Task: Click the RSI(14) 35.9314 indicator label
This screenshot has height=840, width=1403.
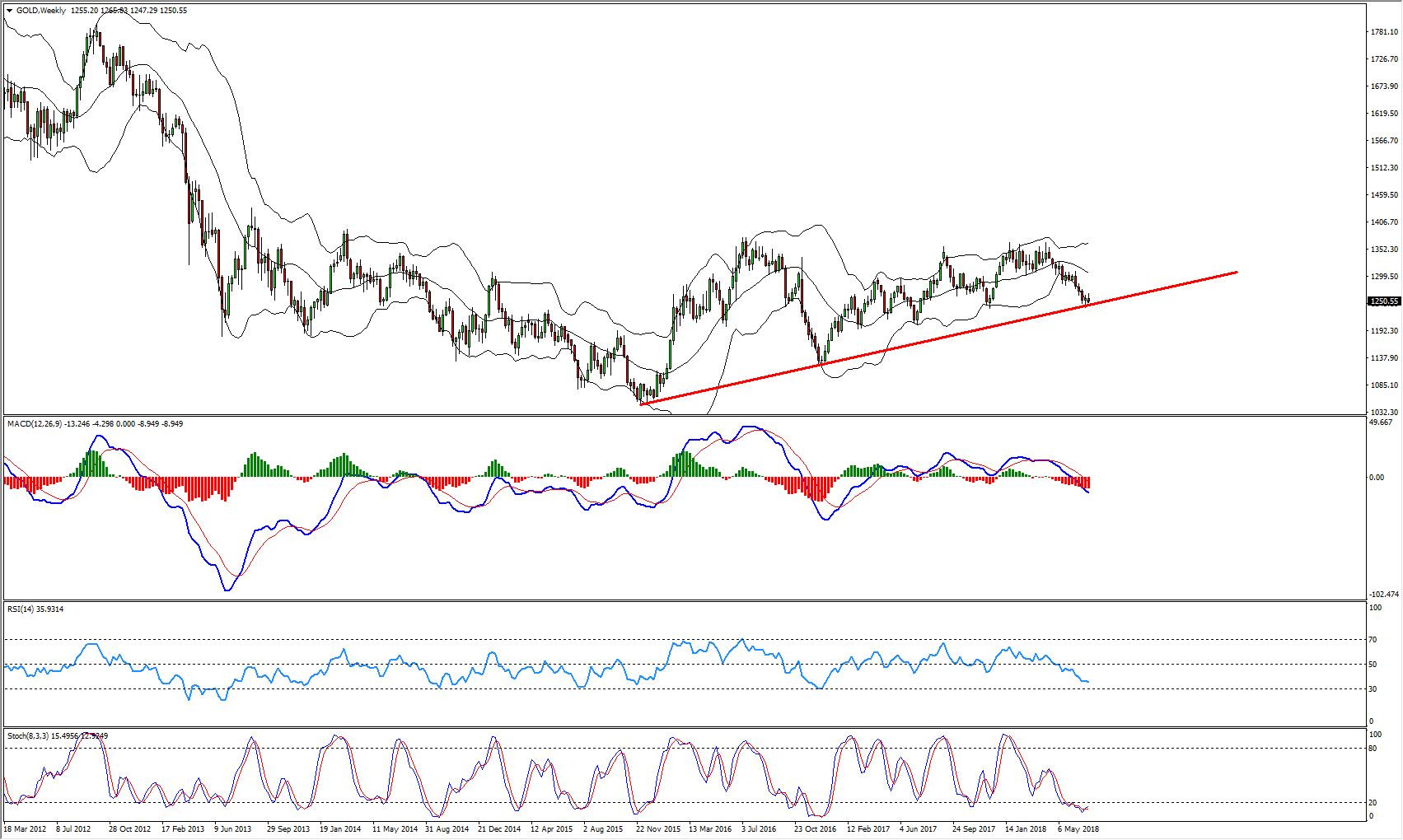Action: coord(35,609)
